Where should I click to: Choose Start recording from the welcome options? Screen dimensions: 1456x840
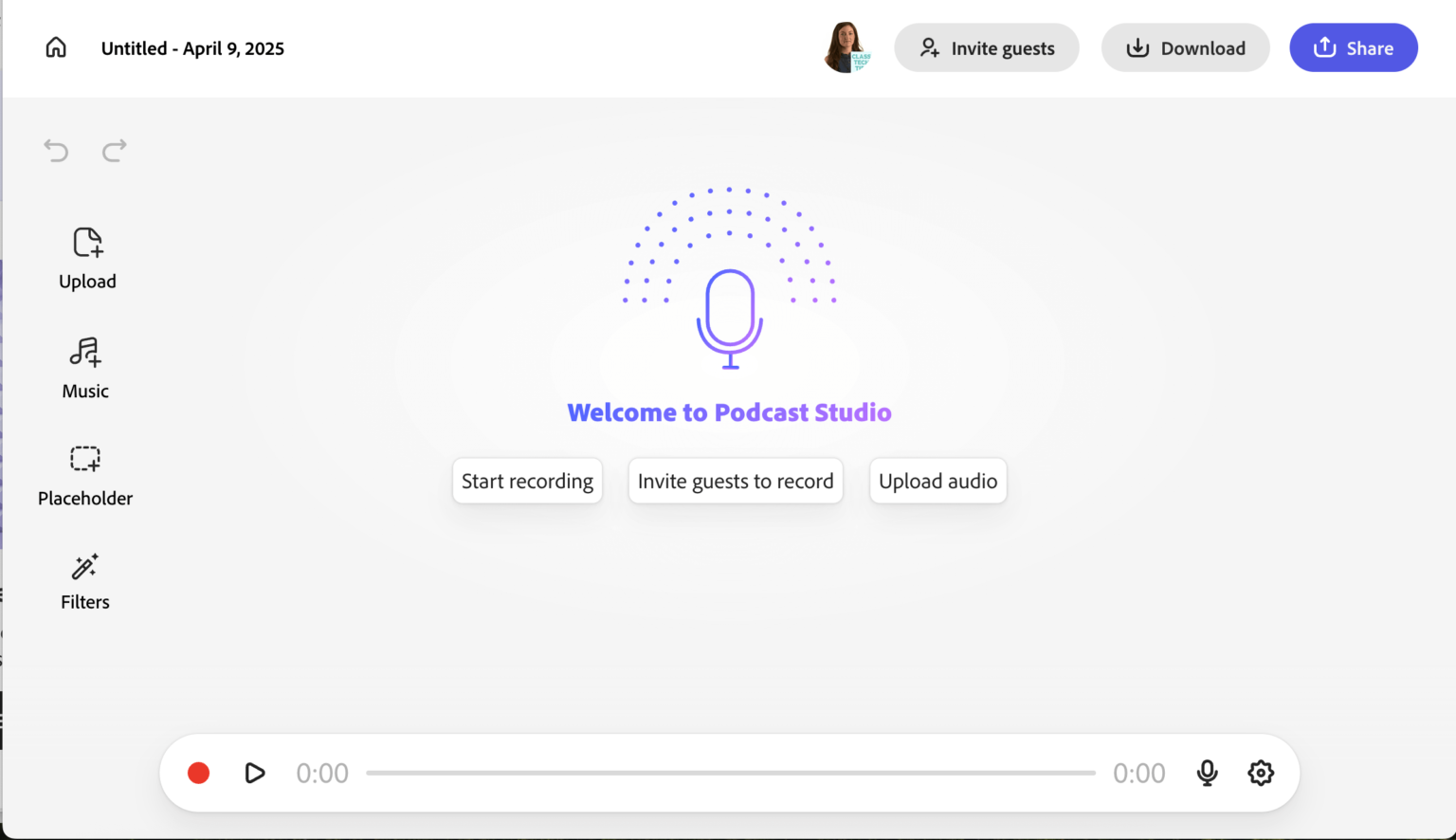pos(527,481)
